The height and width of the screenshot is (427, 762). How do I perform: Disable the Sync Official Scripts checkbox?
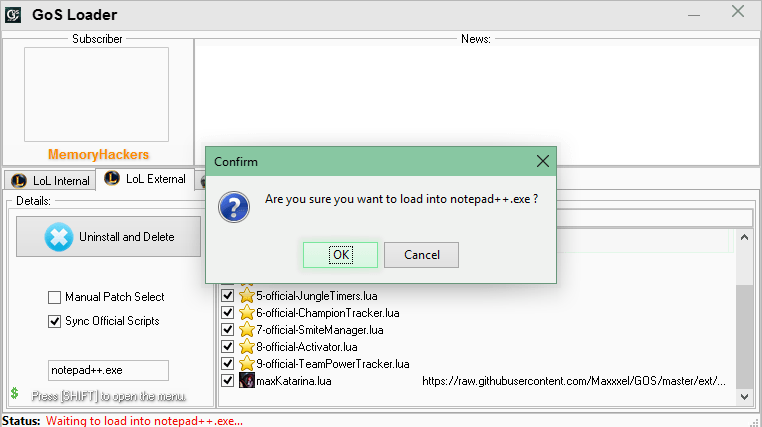pyautogui.click(x=54, y=322)
